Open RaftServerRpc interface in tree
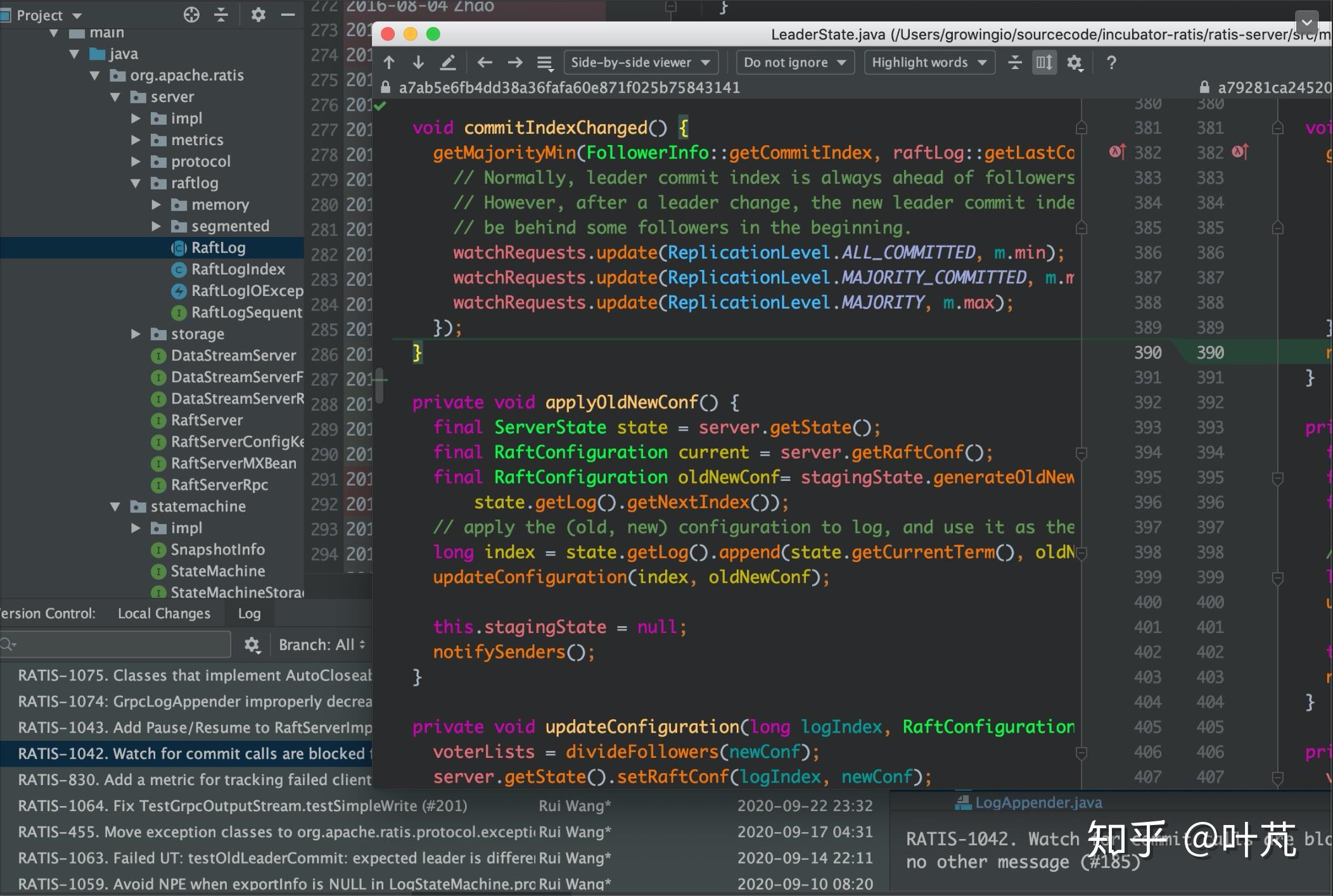 tap(219, 485)
